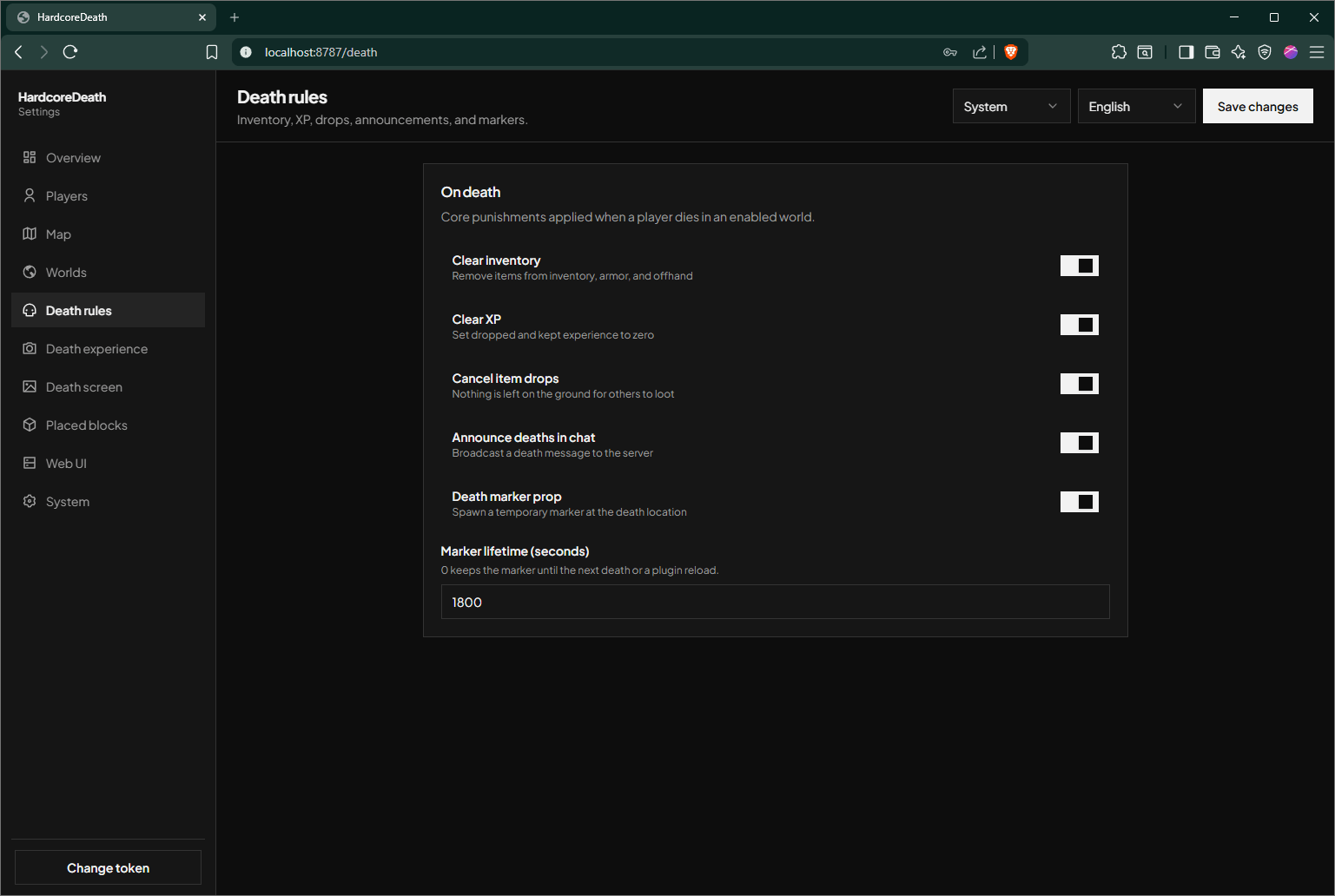Navigate to the Overview page
The height and width of the screenshot is (896, 1335).
108,157
